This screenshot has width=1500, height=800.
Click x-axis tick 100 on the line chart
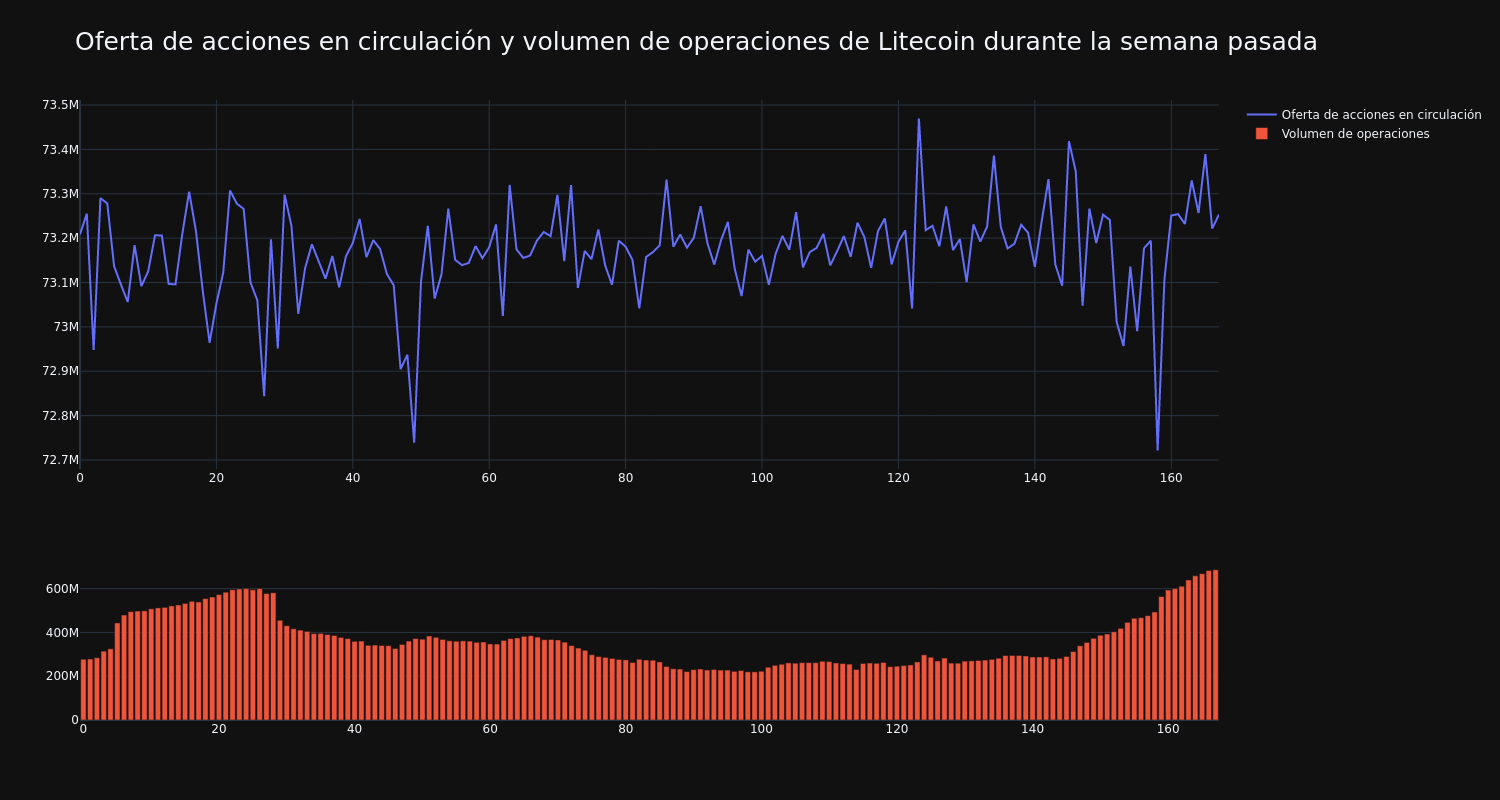(762, 478)
